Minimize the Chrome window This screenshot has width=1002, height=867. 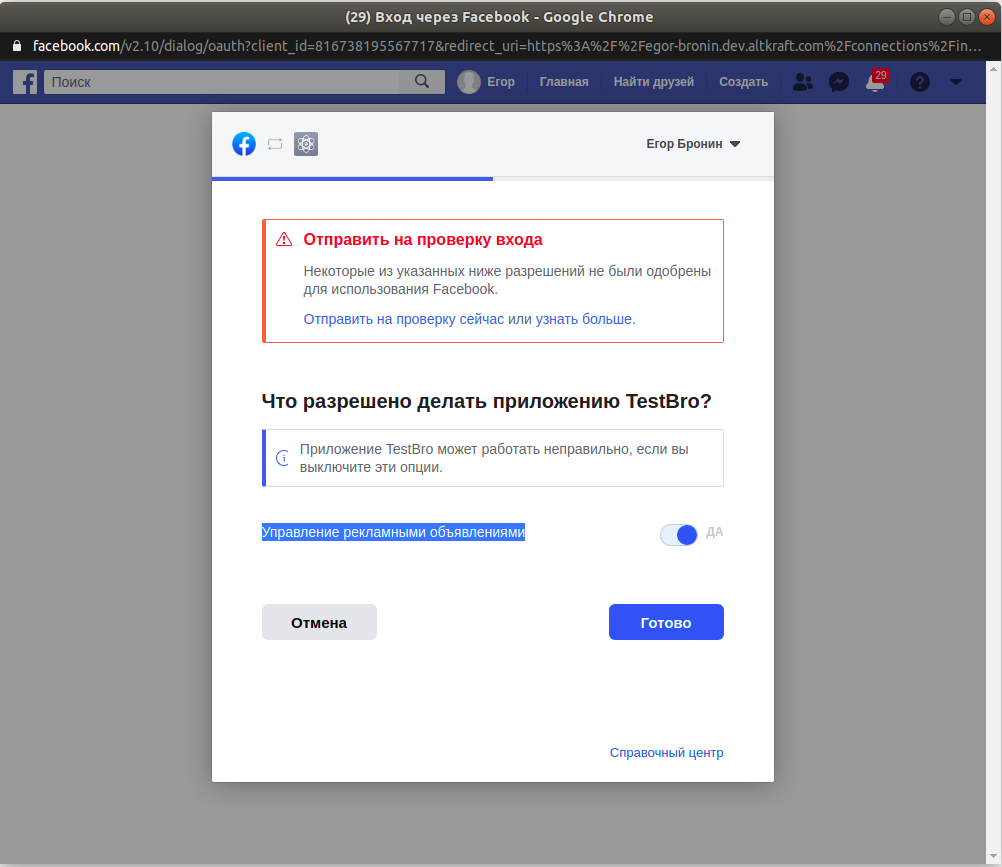coord(947,17)
